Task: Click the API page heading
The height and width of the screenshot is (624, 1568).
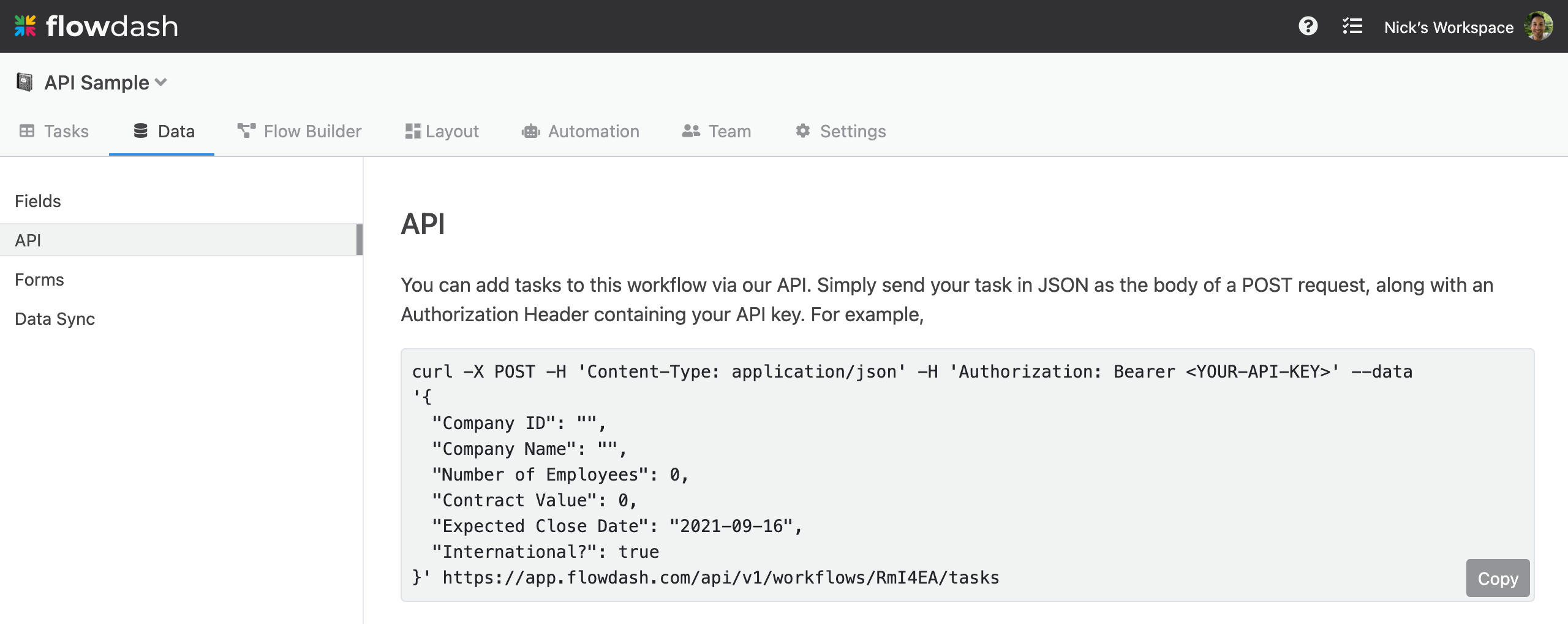Action: (423, 224)
